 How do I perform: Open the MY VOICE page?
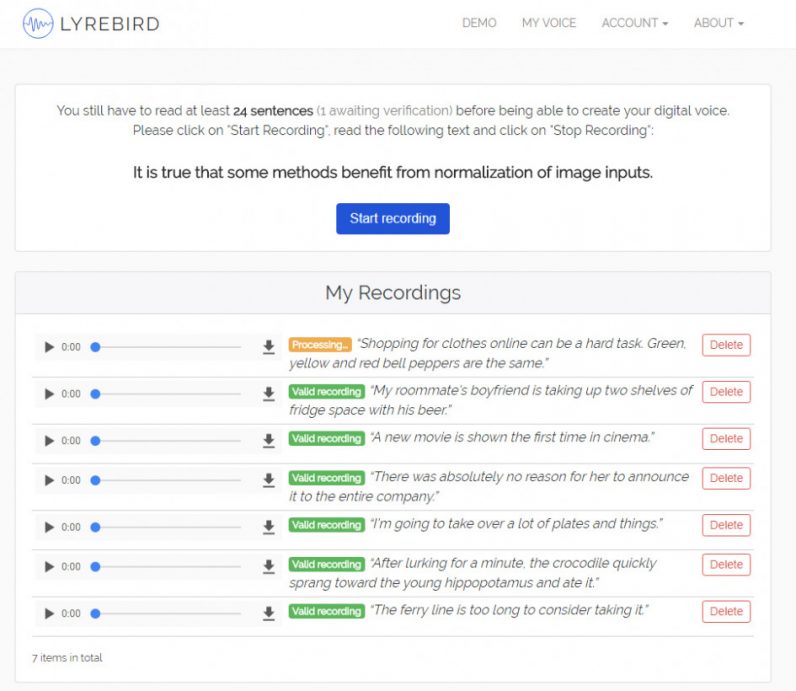point(549,23)
